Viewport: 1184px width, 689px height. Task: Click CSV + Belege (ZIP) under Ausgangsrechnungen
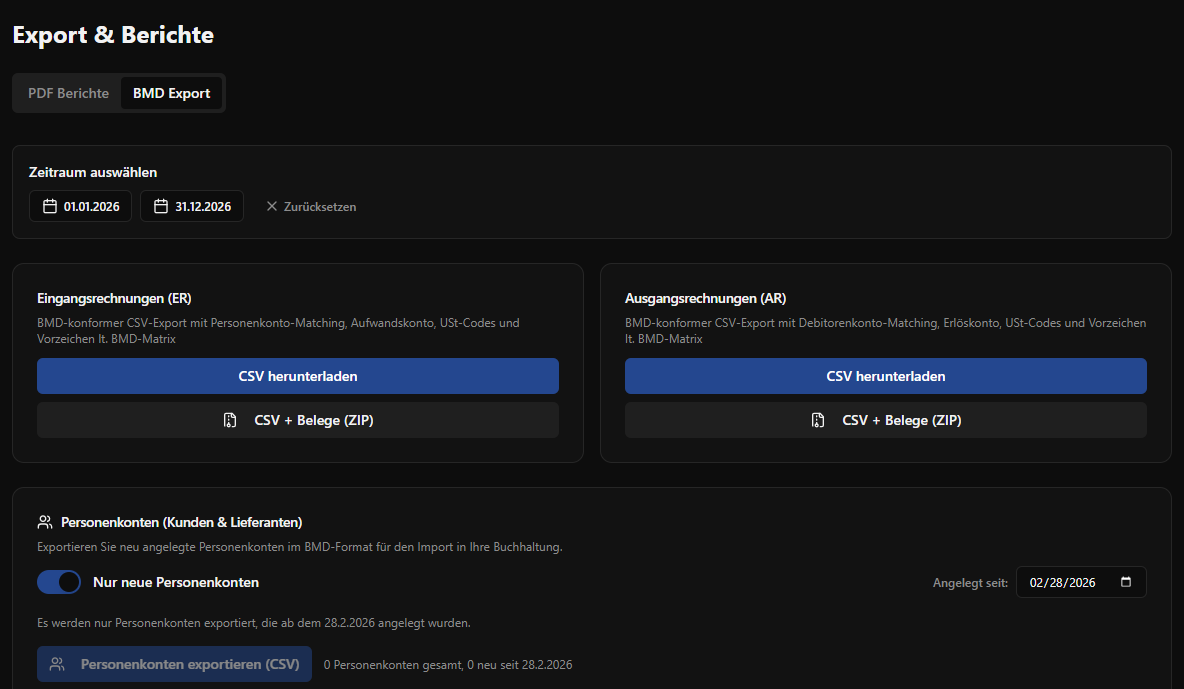(885, 420)
